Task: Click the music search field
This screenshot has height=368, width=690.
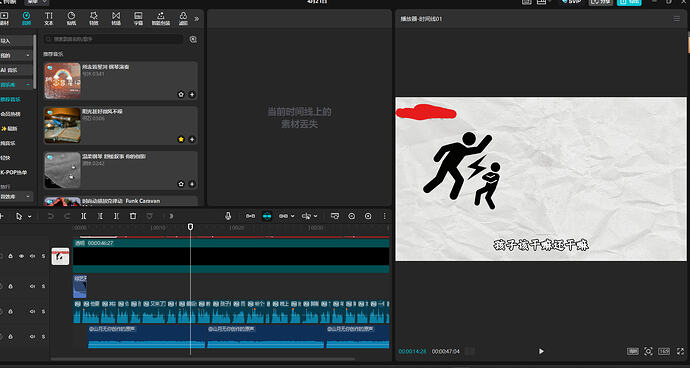Action: 113,39
